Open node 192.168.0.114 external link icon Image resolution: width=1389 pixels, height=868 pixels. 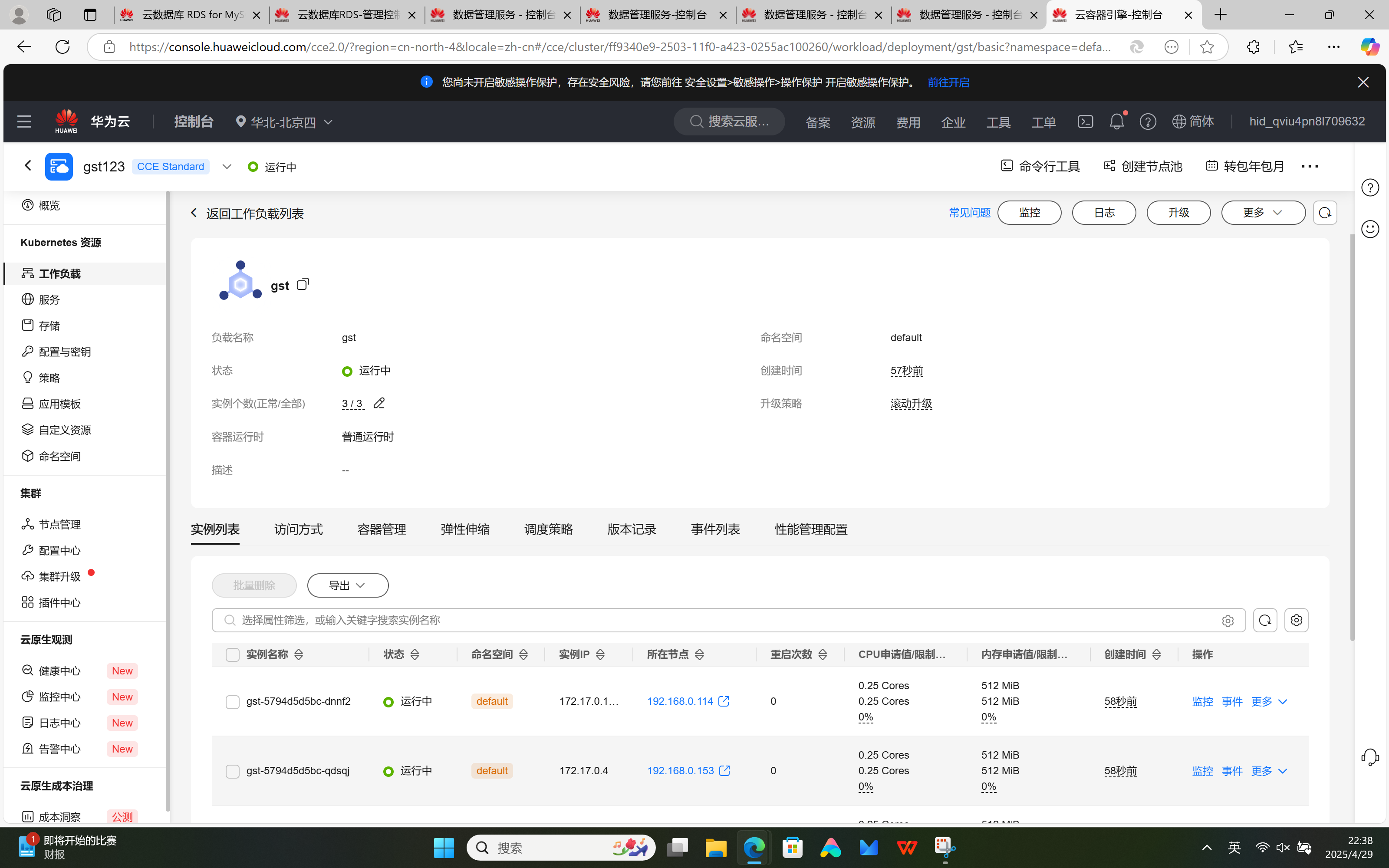click(724, 701)
